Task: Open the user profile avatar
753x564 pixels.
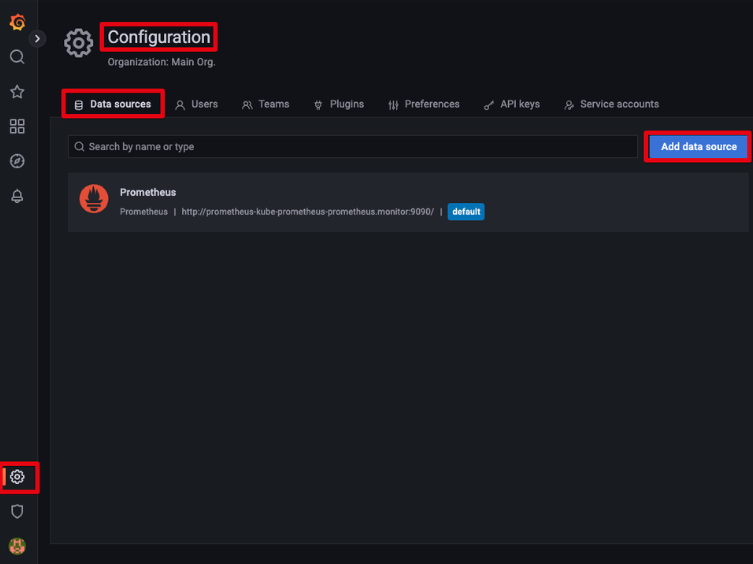Action: coord(17,546)
